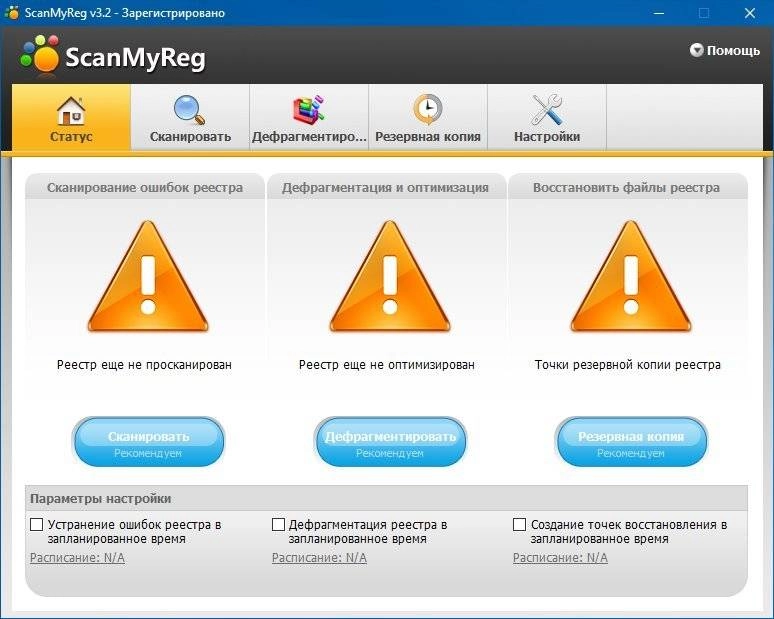Click the Параметры настройки section header
Image resolution: width=774 pixels, height=619 pixels.
click(386, 499)
